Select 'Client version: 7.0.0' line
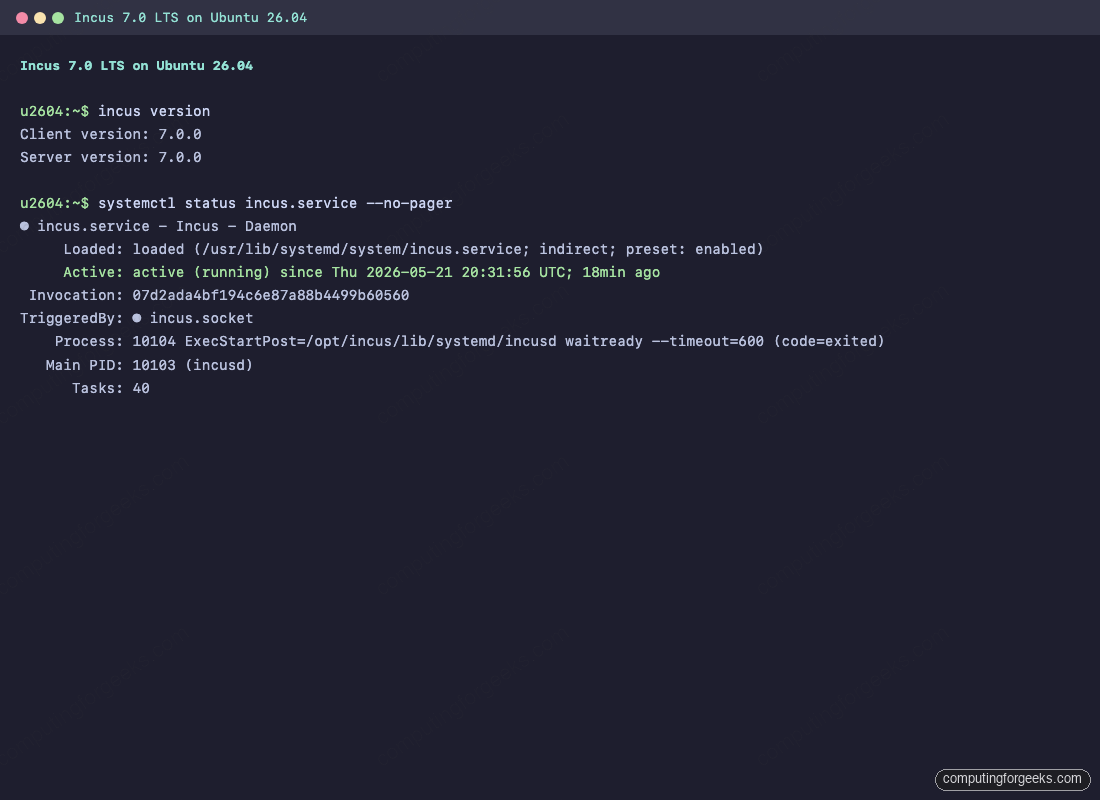 (x=111, y=134)
